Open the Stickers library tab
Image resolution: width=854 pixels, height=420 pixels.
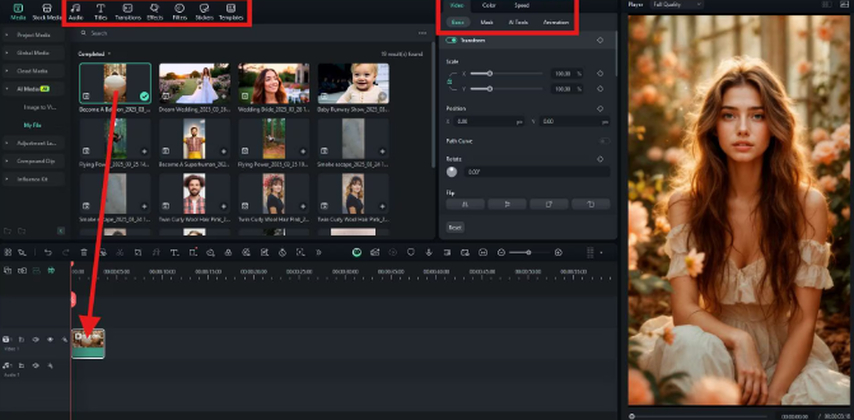tap(204, 12)
